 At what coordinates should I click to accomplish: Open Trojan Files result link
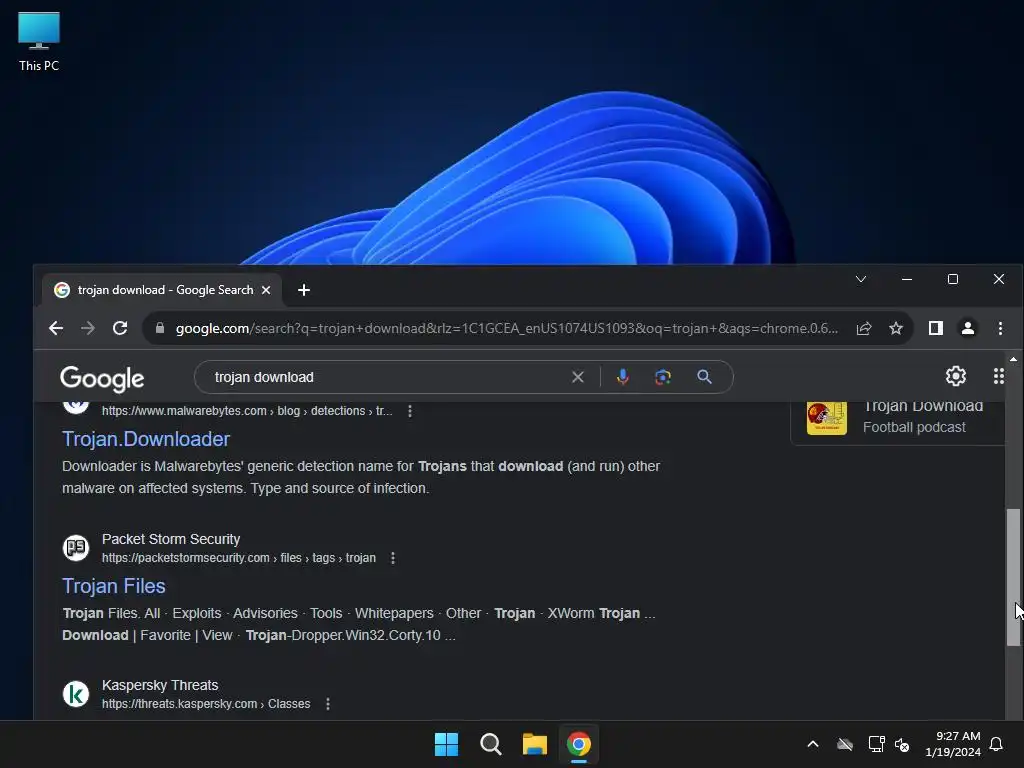click(x=114, y=586)
